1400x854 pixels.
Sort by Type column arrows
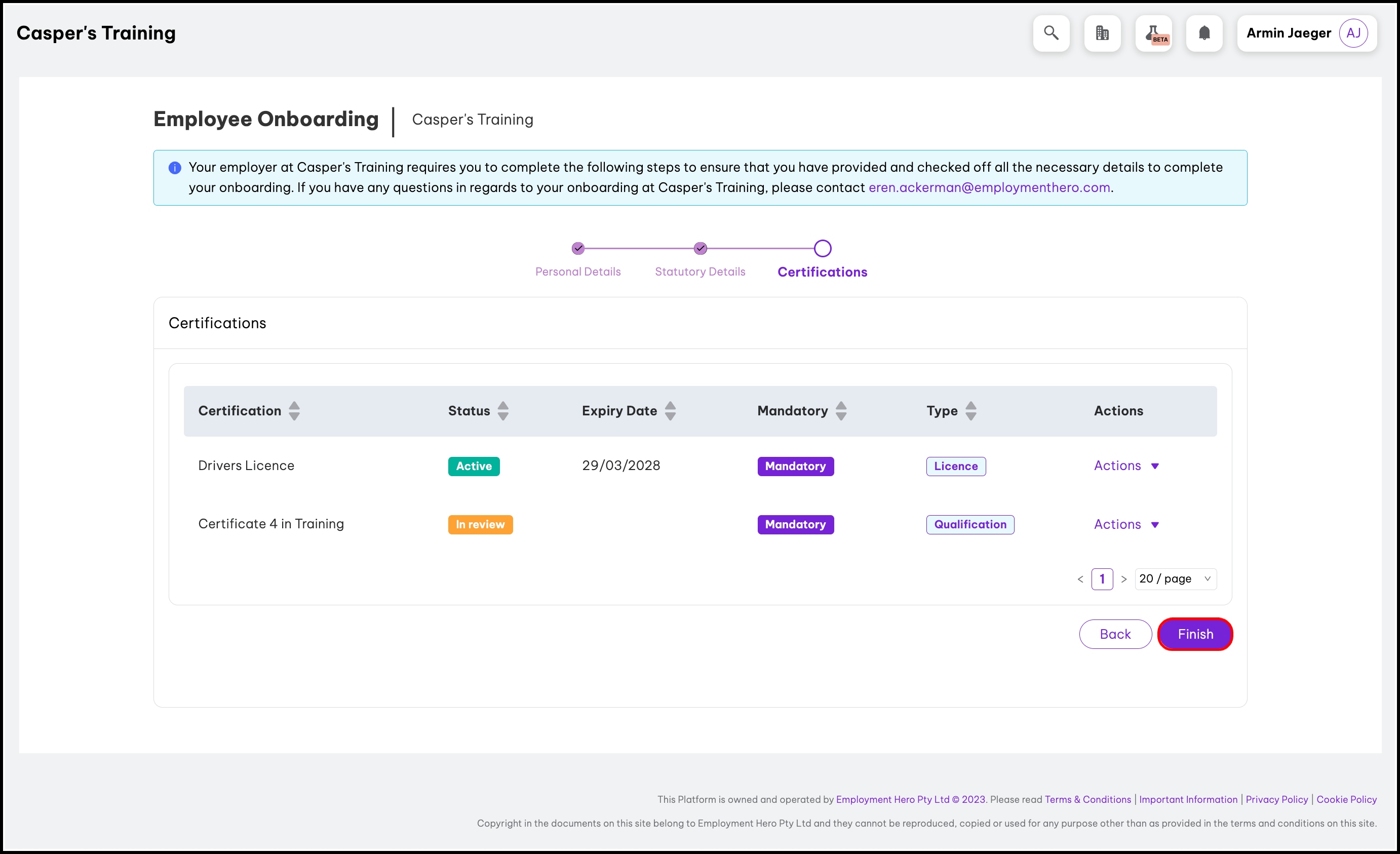point(970,411)
